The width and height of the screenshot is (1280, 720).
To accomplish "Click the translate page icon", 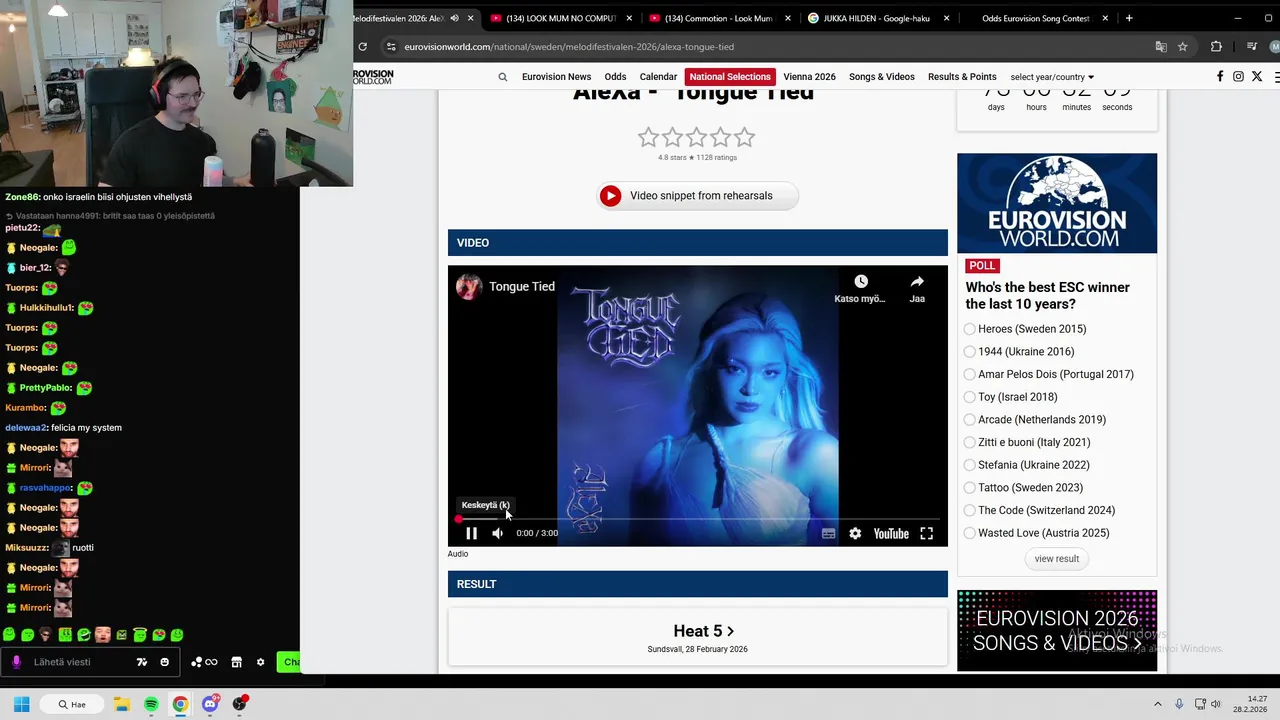I will point(1161,47).
